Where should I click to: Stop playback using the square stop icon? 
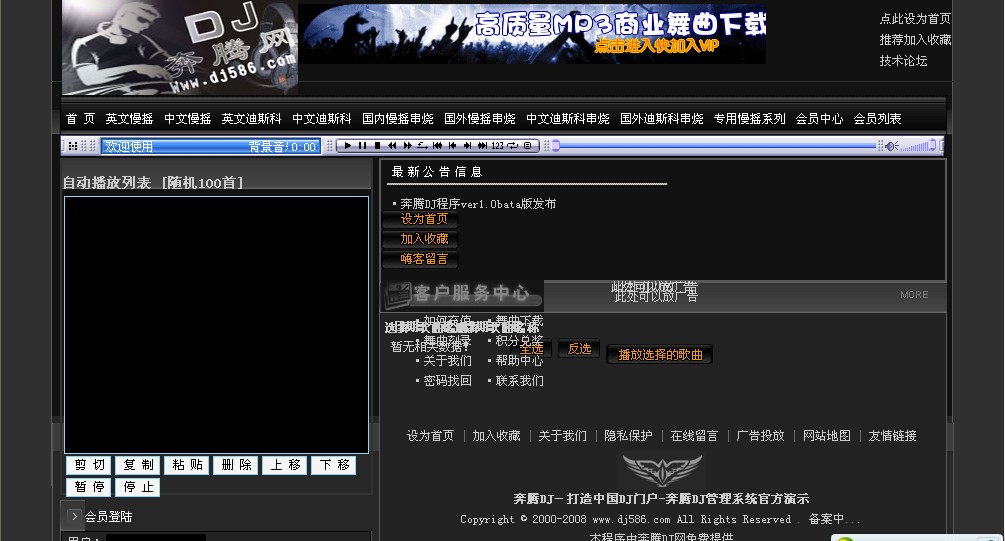click(378, 146)
